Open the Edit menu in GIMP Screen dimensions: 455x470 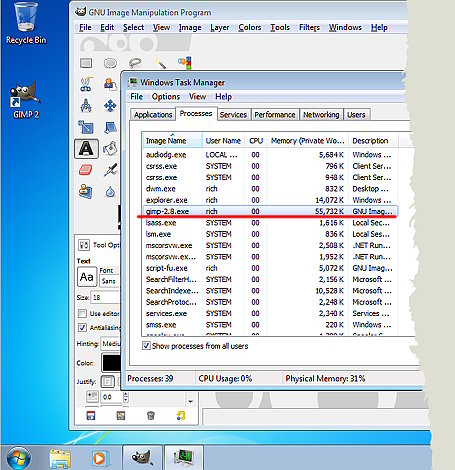(107, 27)
